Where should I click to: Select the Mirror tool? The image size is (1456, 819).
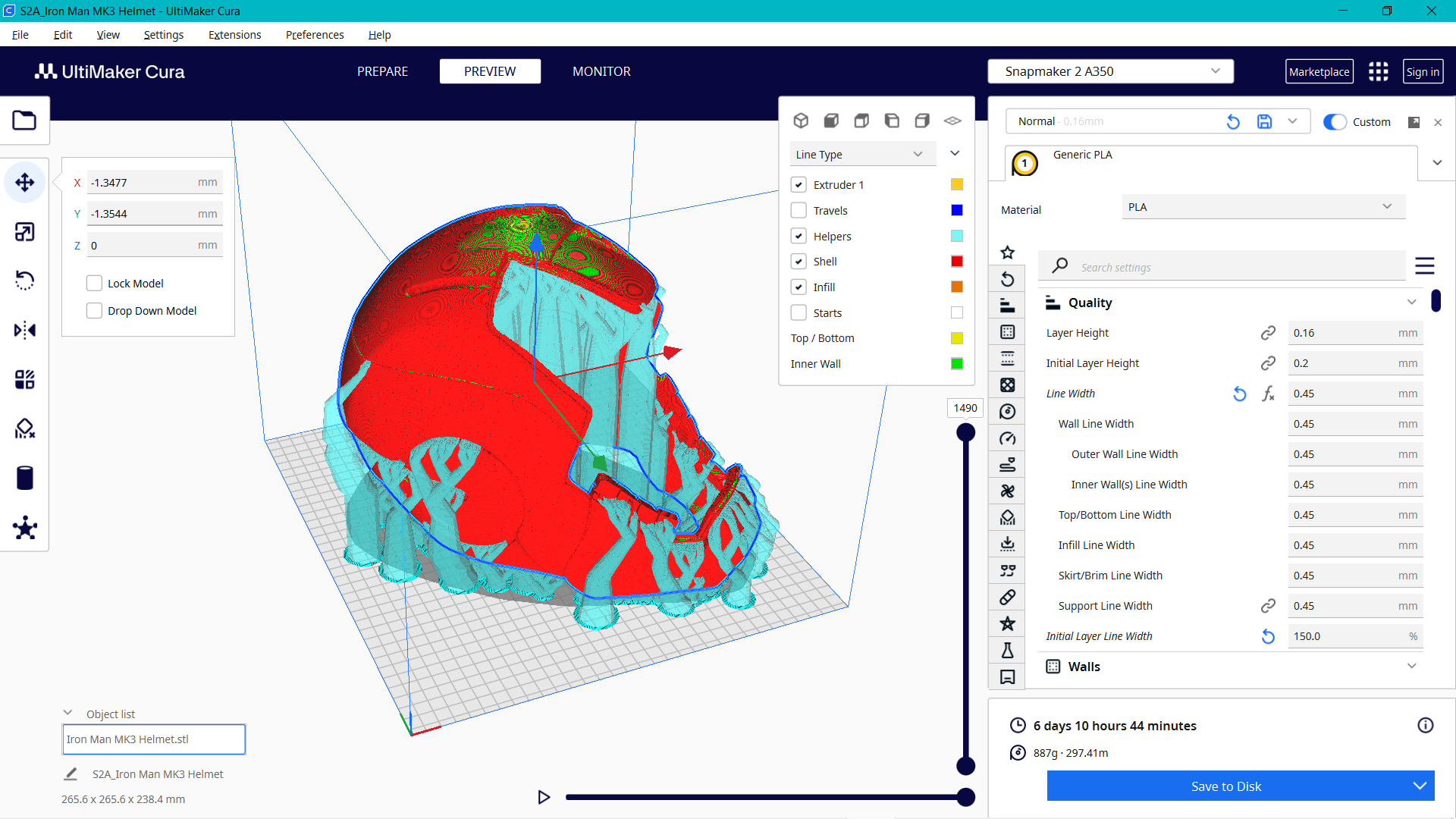(25, 330)
